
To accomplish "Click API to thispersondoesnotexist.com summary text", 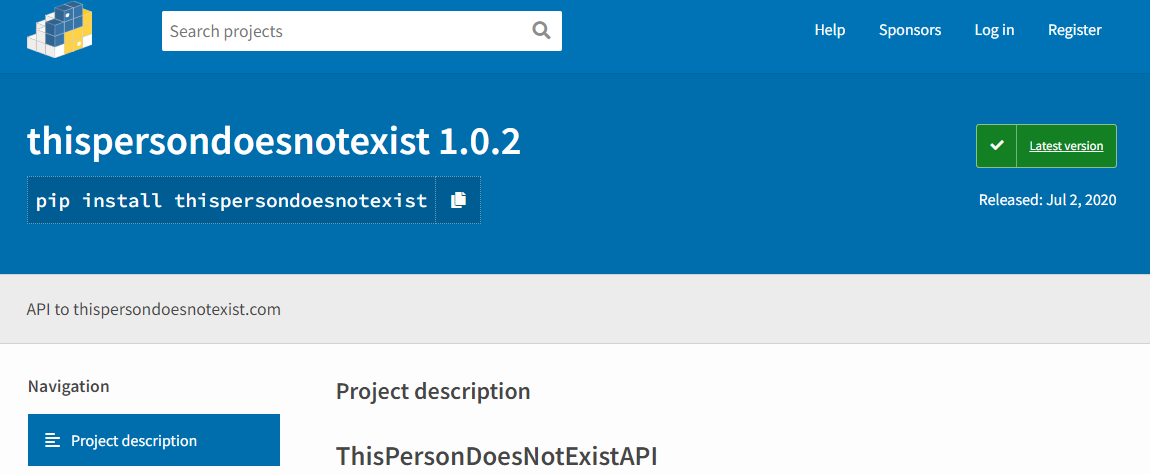I will (x=153, y=309).
